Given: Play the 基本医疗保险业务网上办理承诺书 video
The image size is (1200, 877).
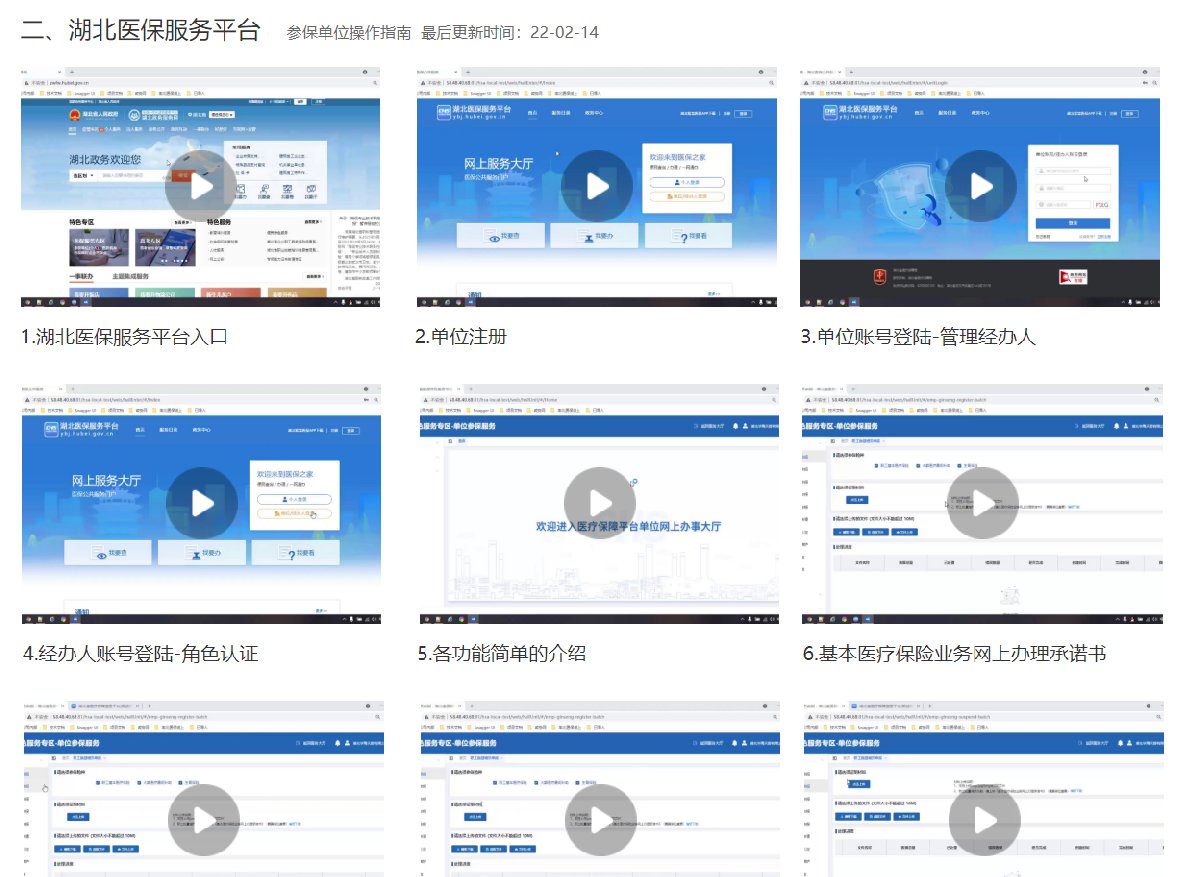Looking at the screenshot, I should pyautogui.click(x=982, y=503).
